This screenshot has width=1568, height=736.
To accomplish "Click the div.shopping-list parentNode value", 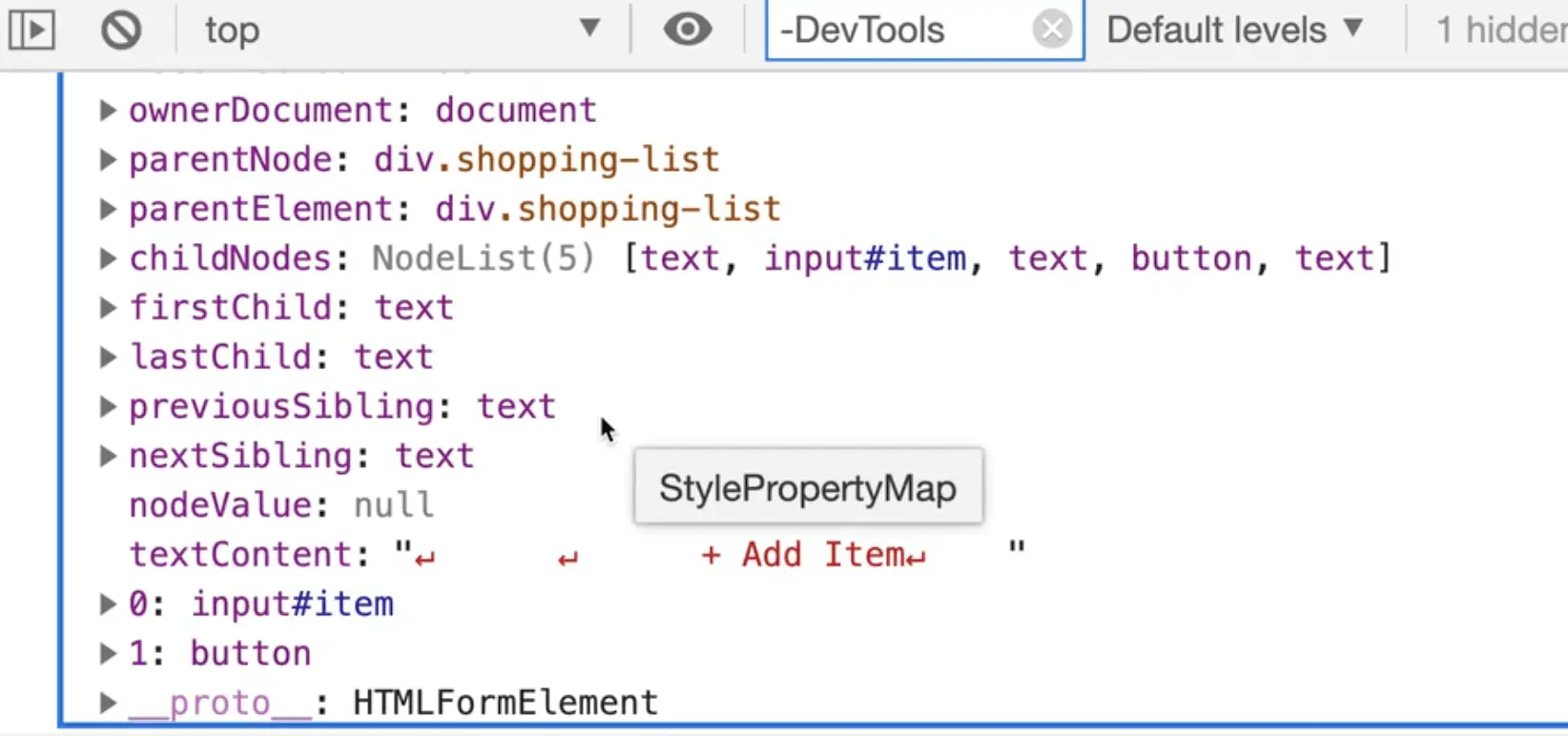I will [x=546, y=160].
